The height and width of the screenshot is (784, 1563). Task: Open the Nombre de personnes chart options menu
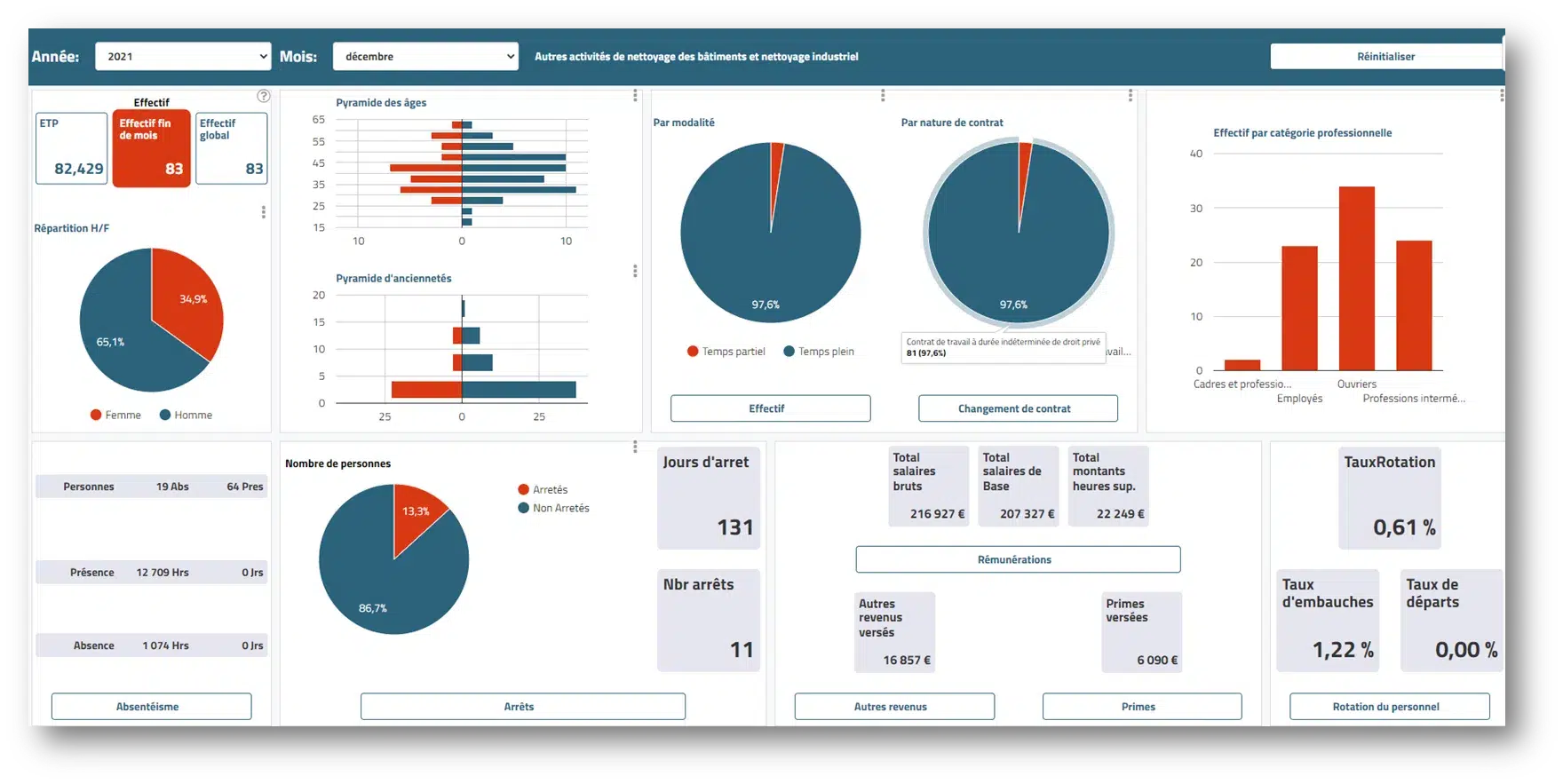tap(635, 447)
